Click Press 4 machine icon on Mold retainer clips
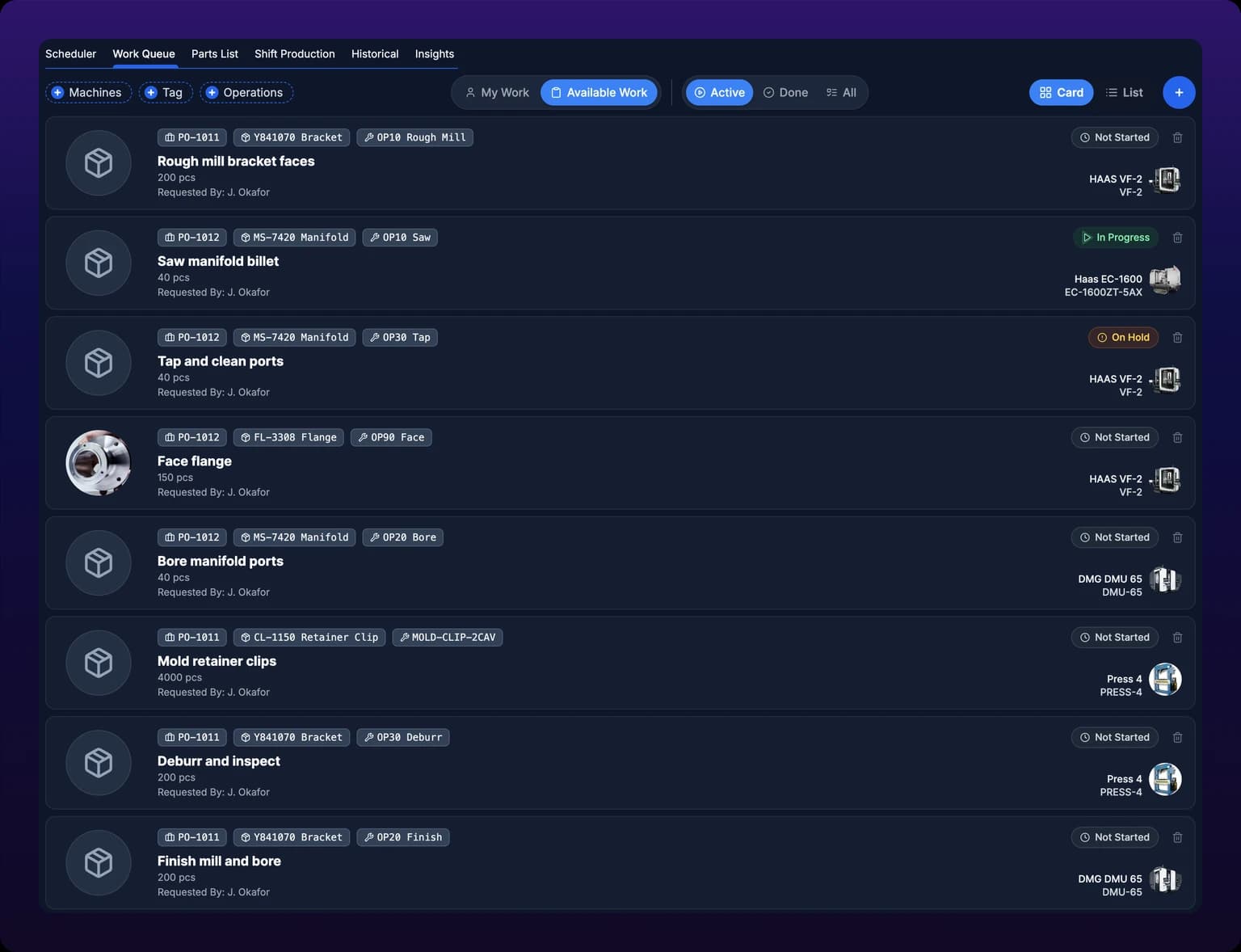Viewport: 1241px width, 952px height. (1165, 680)
